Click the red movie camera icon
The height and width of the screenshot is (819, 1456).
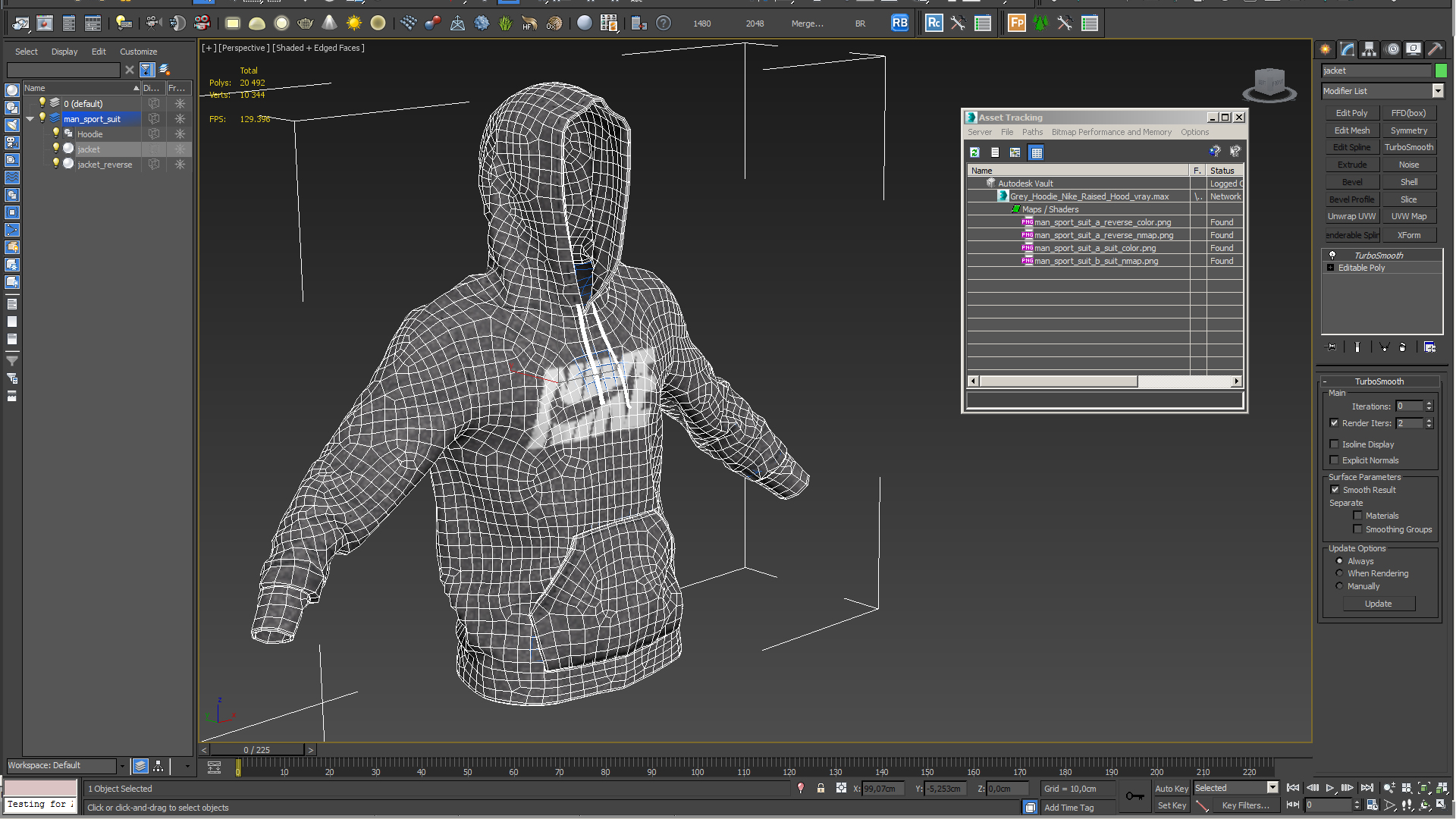point(202,24)
